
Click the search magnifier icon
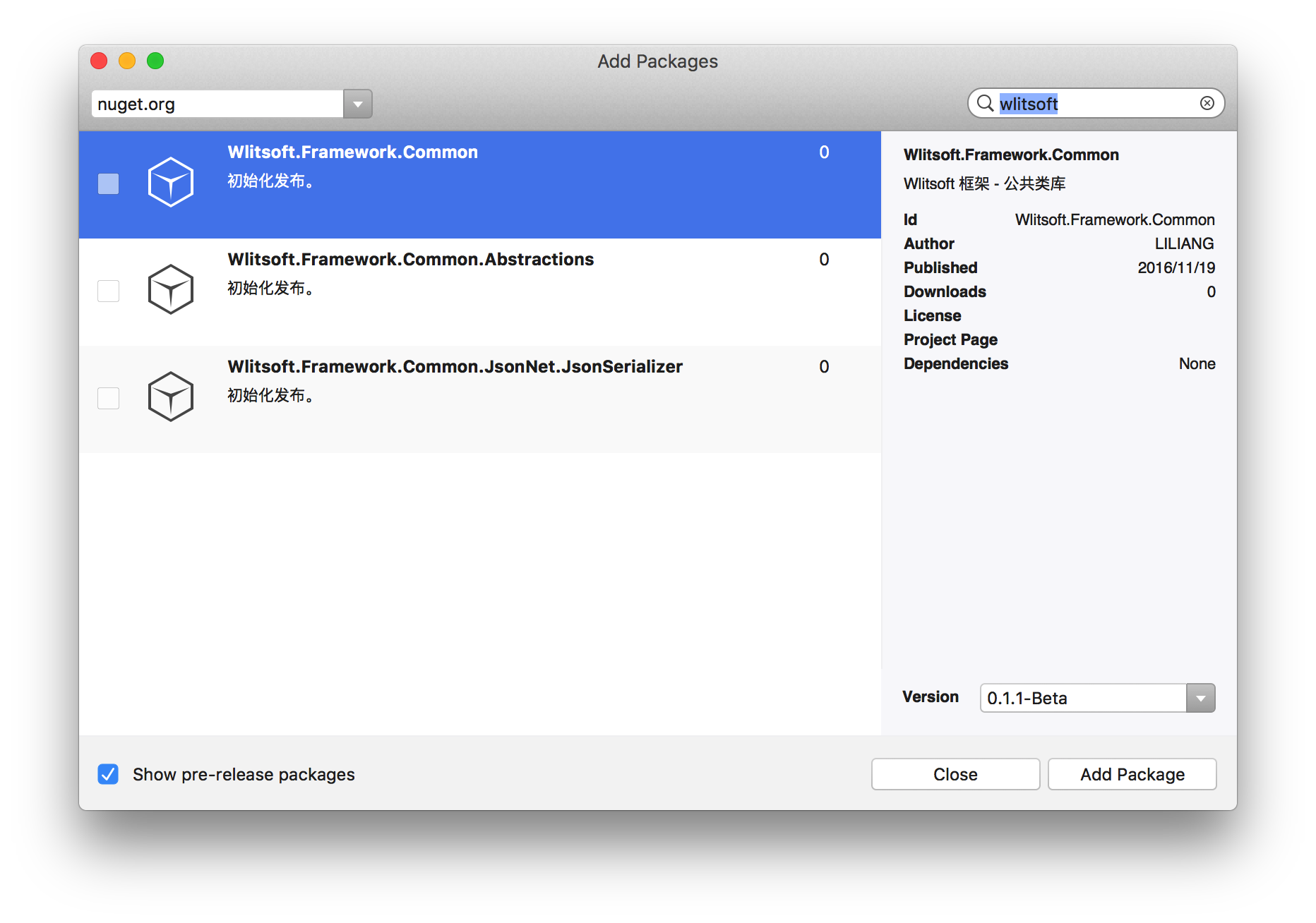[x=985, y=104]
